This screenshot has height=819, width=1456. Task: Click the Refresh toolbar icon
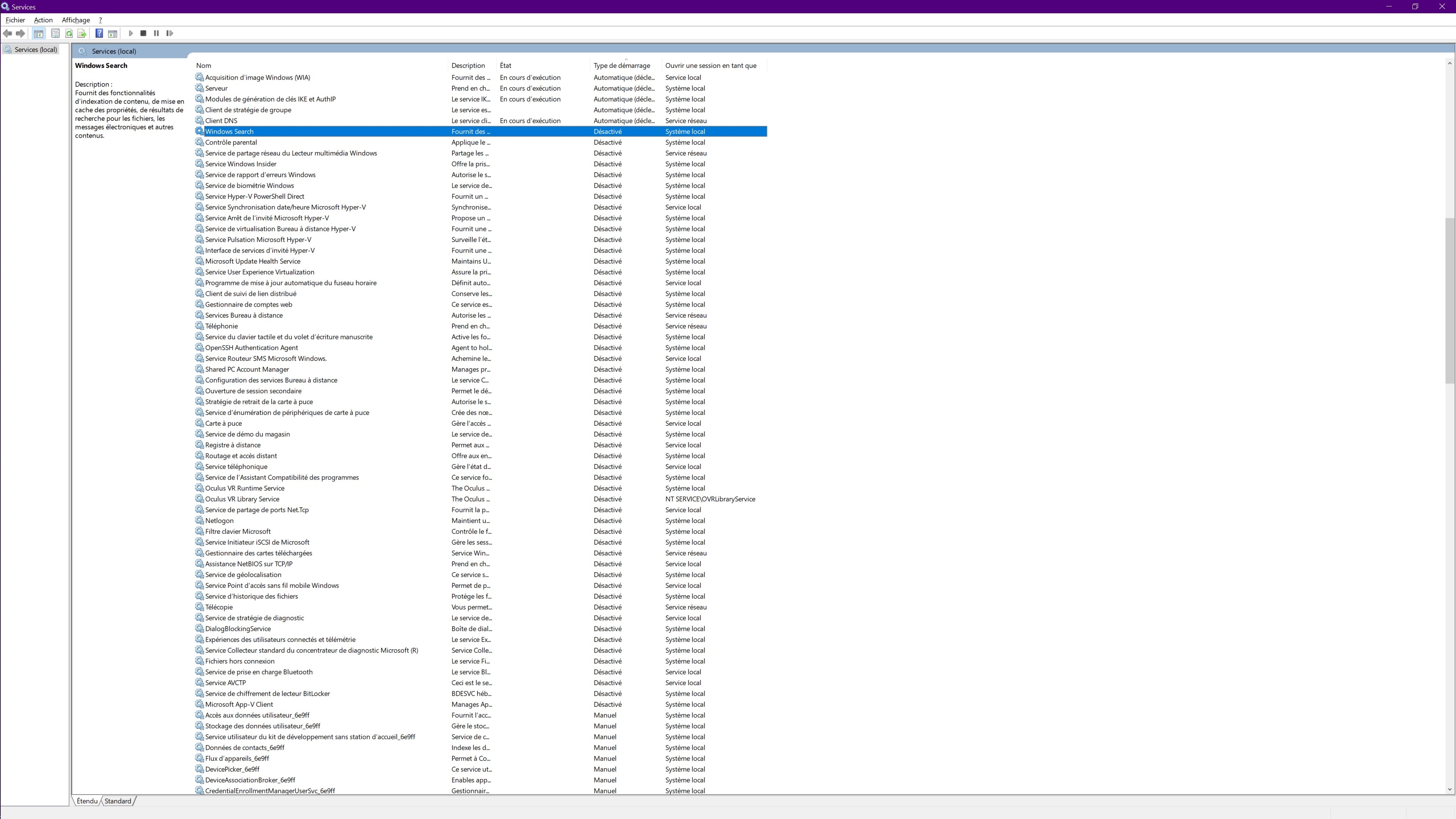[x=69, y=33]
